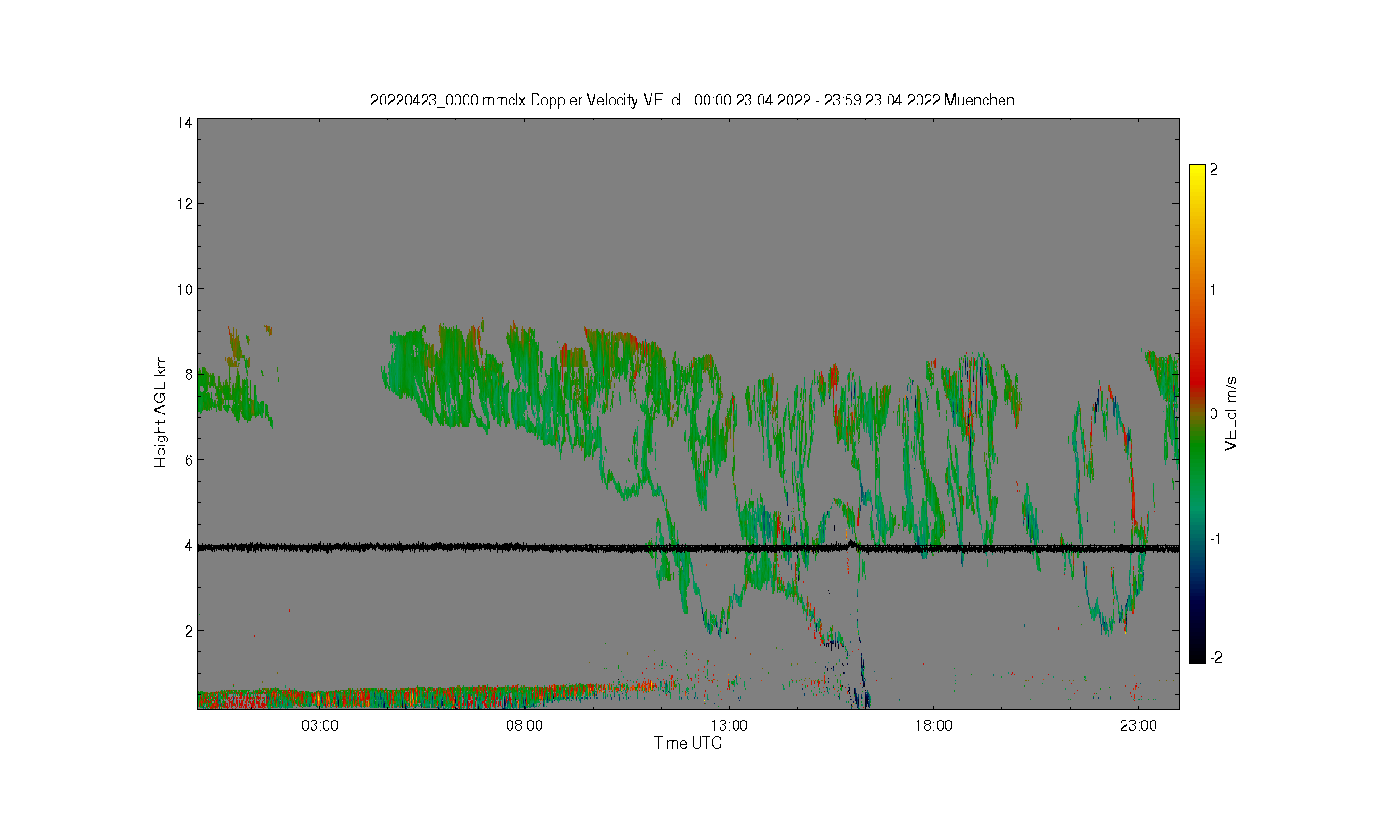Screen dimensions: 1400x840
Task: Click the '03:00' time tick label
Action: (x=320, y=726)
